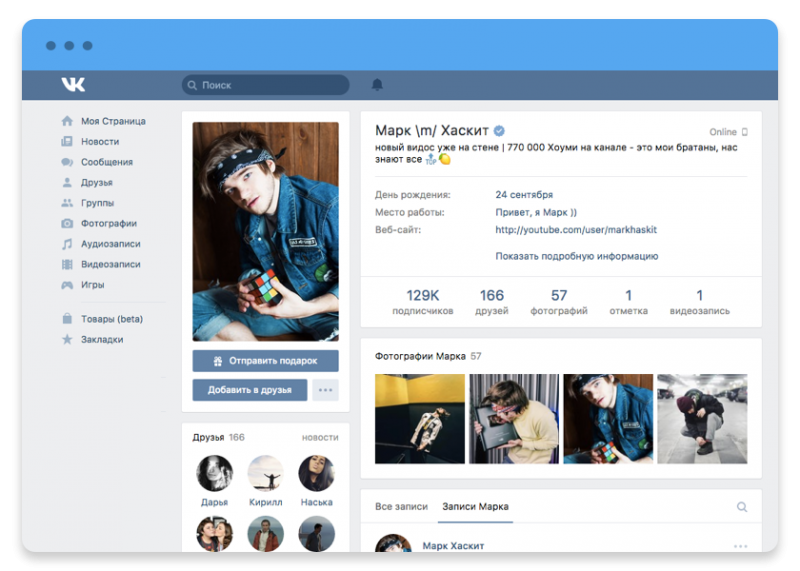
Task: Open the youtube.com/user/markhaskit link
Action: (576, 230)
